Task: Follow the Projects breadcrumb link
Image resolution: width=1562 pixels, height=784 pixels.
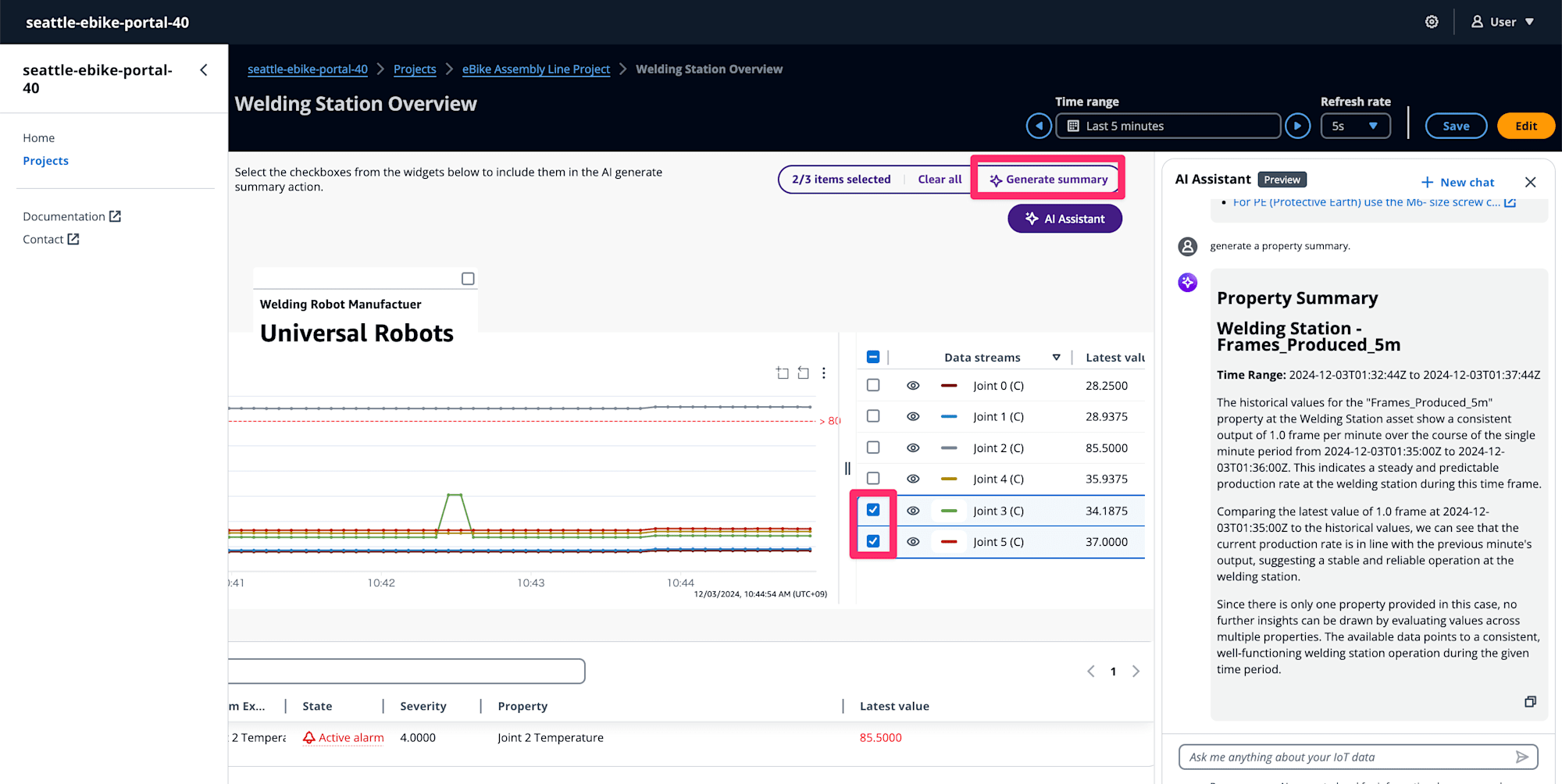Action: pos(415,69)
